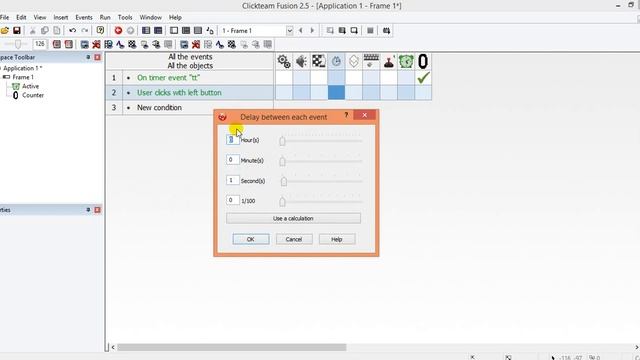This screenshot has width=640, height=360.
Task: Select the Counter object column icon
Action: pos(423,62)
